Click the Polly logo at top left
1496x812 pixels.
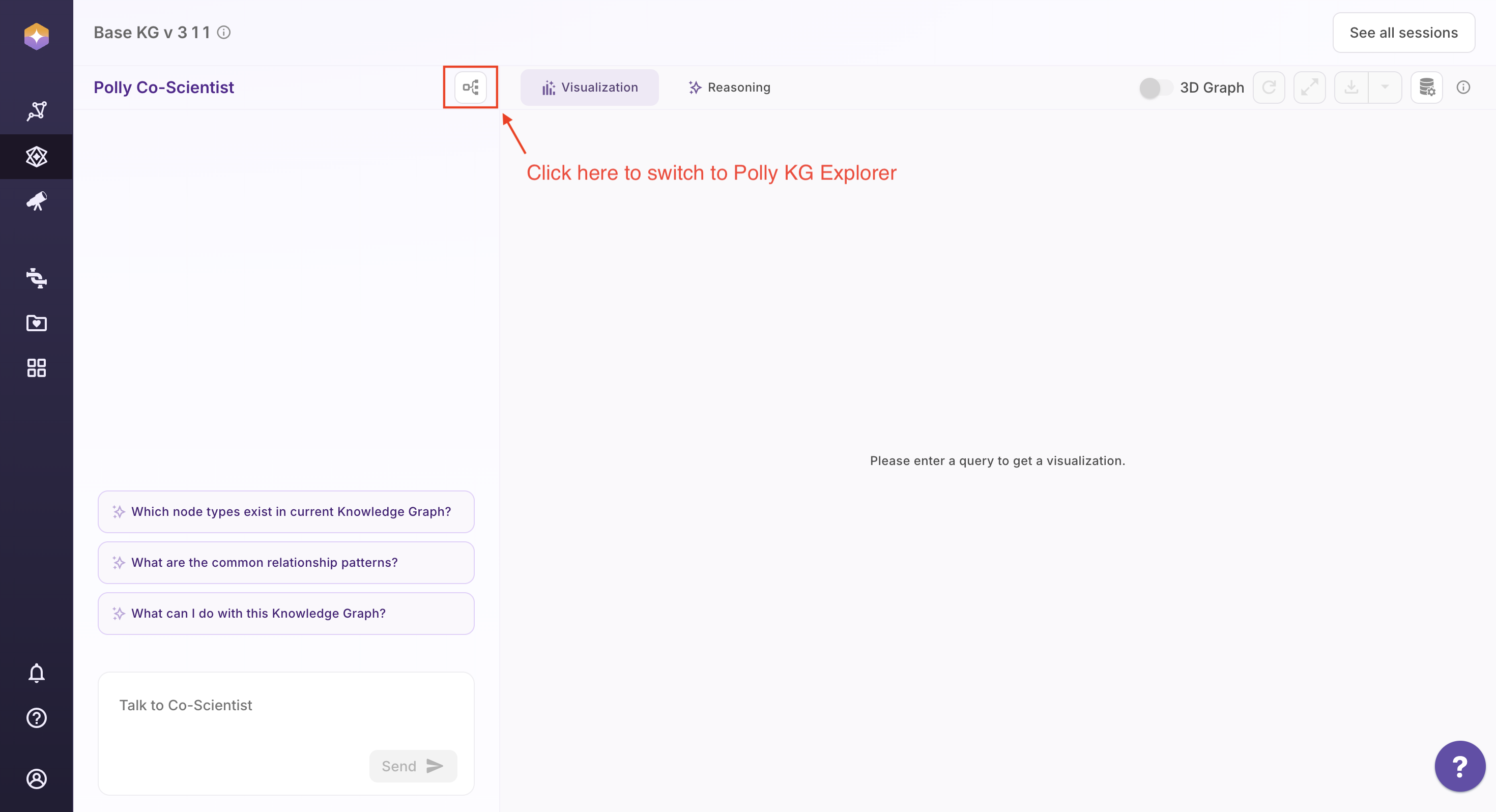click(x=36, y=36)
